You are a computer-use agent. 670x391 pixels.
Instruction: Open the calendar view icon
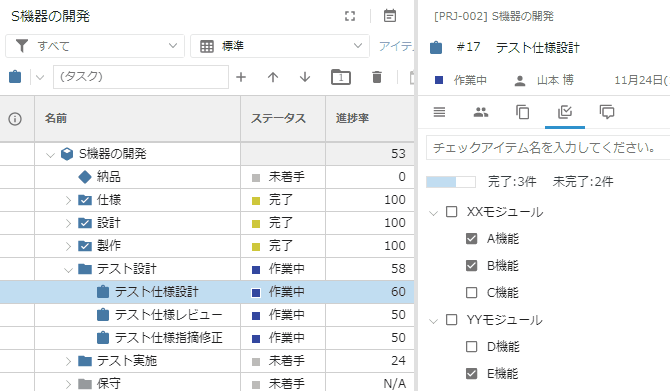coord(390,16)
